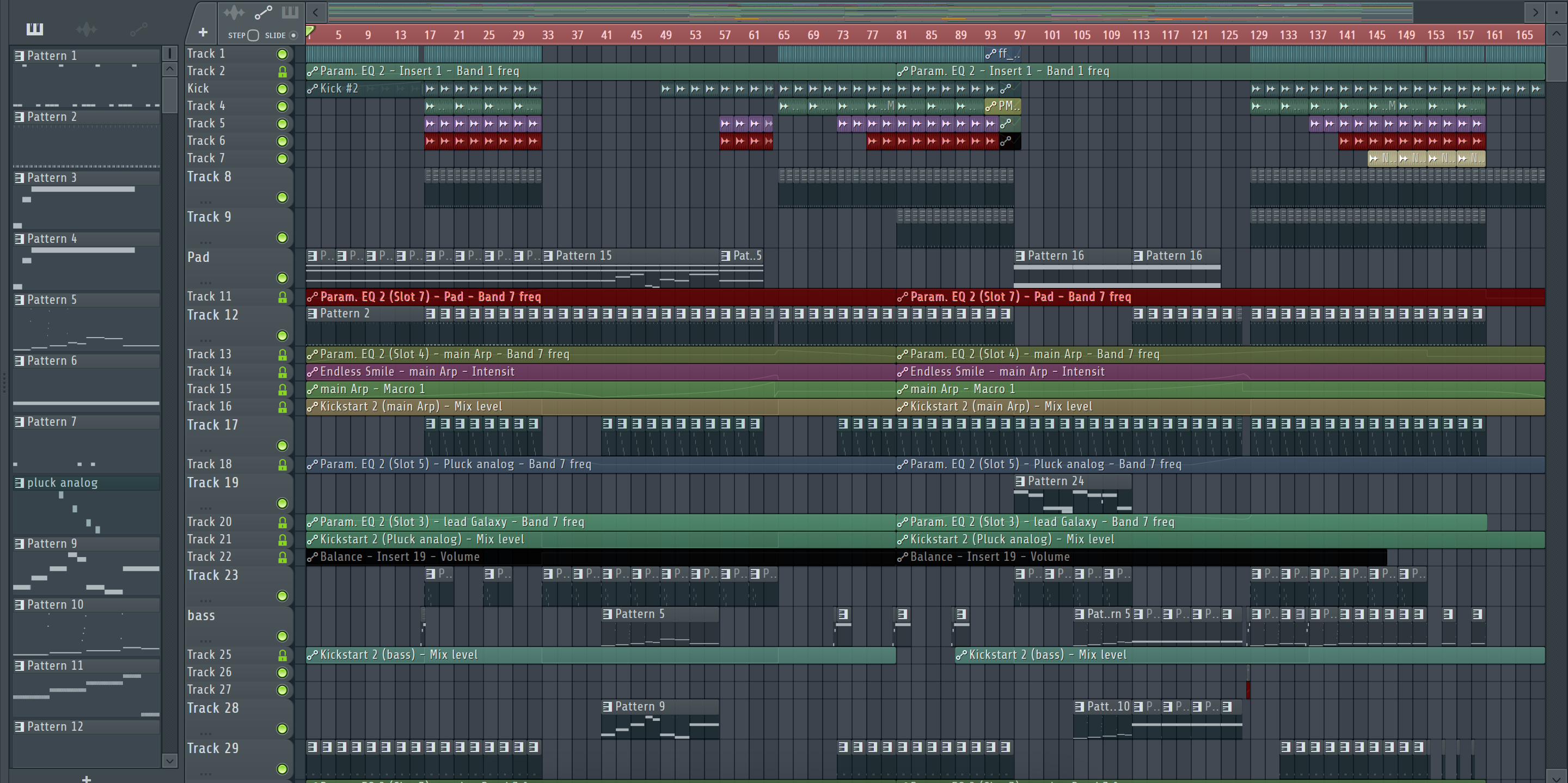Image resolution: width=1568 pixels, height=783 pixels.
Task: Click the playlist top-right corner button
Action: (x=1556, y=11)
